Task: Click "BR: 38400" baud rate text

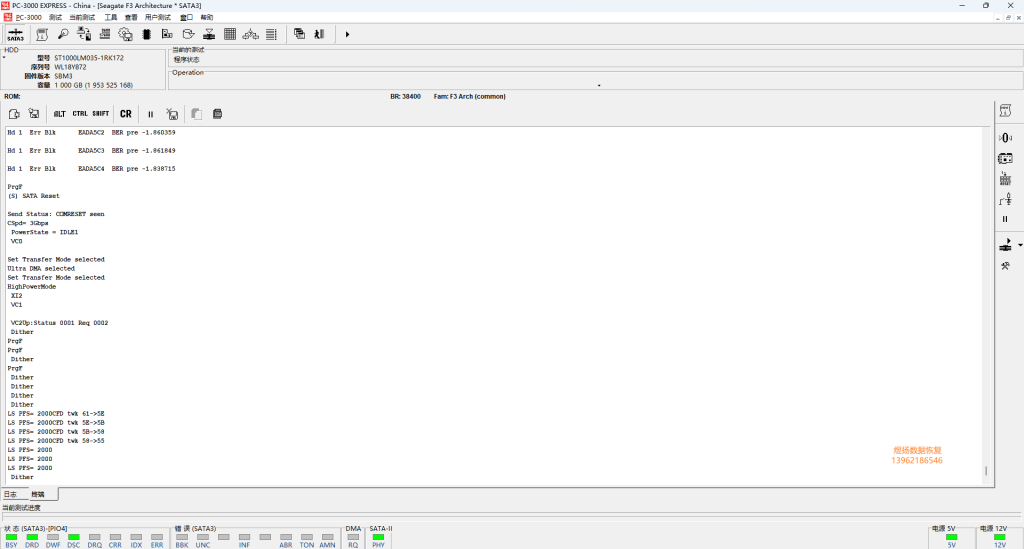Action: point(406,97)
